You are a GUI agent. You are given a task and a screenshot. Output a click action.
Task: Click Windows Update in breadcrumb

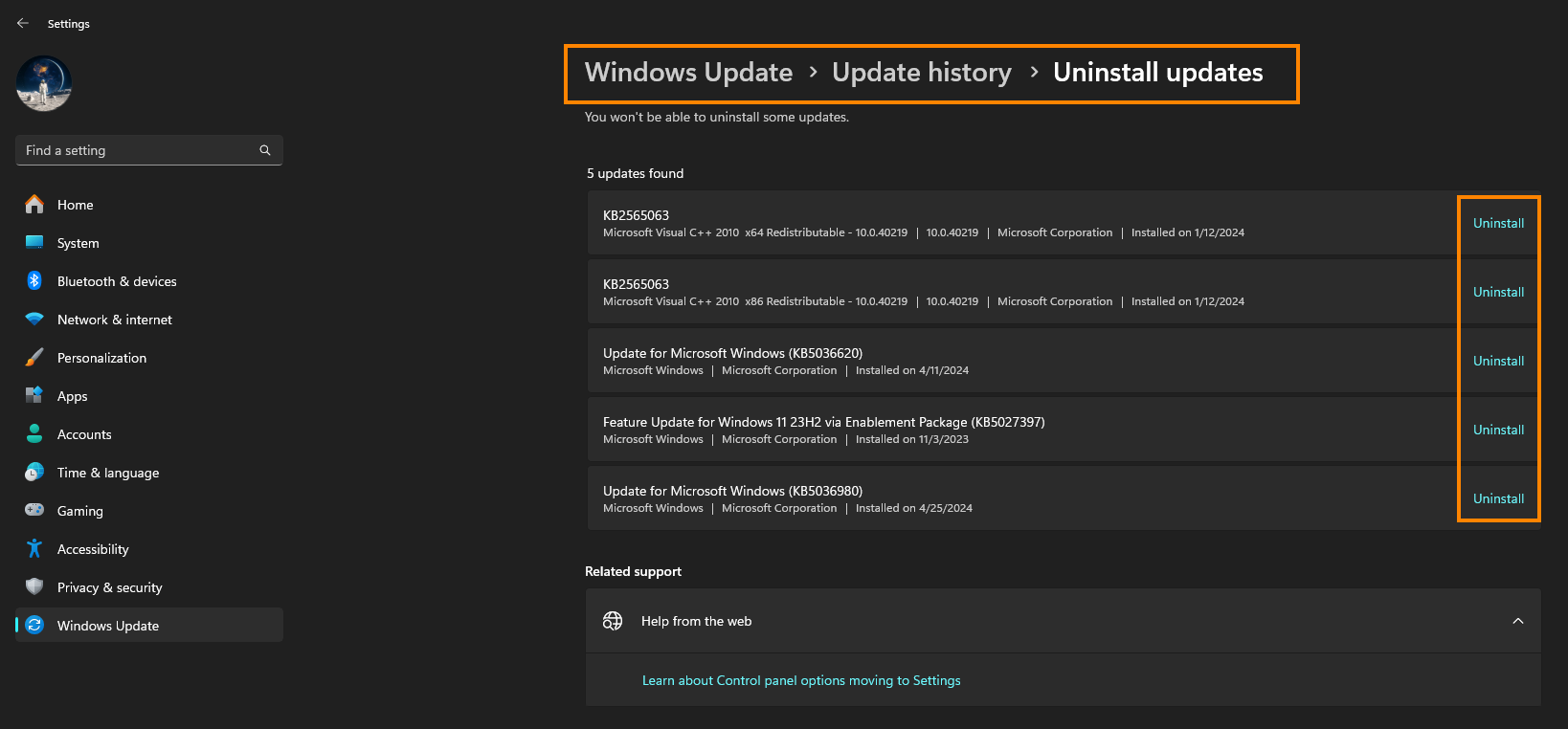tap(688, 73)
